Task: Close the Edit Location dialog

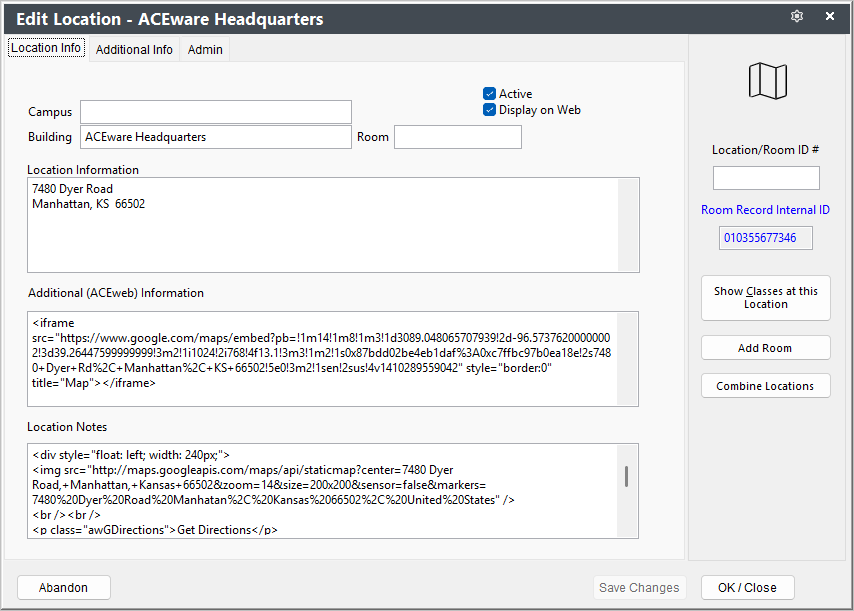Action: (829, 16)
